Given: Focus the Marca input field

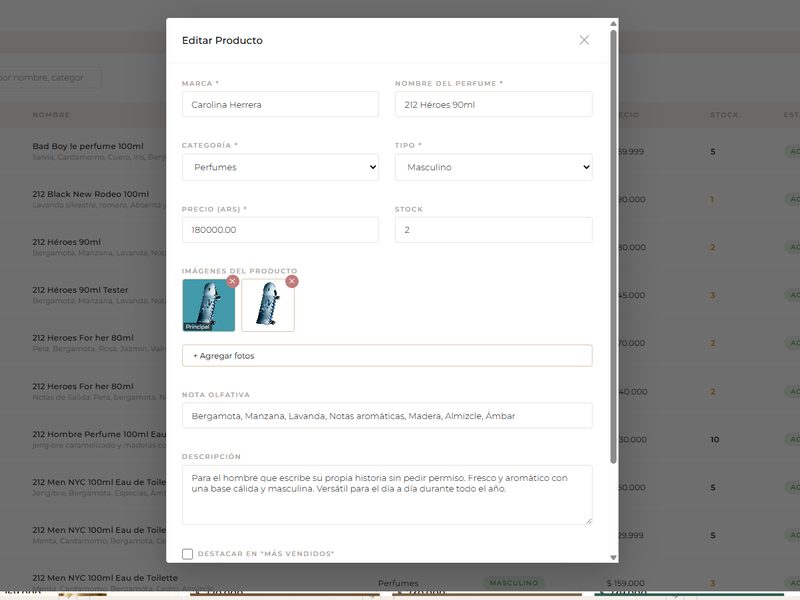Looking at the screenshot, I should [x=280, y=104].
